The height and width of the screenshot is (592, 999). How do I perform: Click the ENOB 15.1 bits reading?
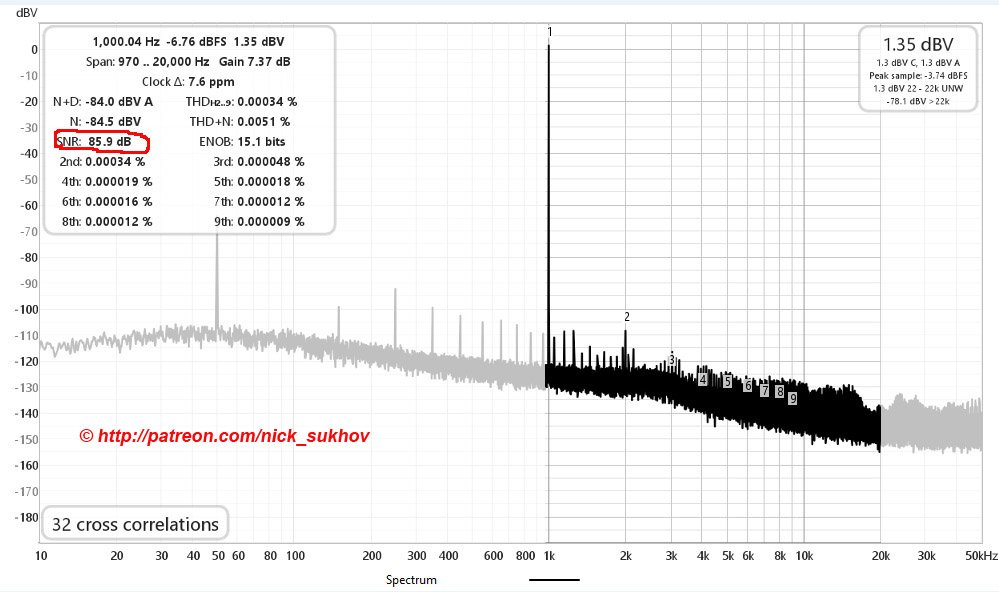pos(242,141)
